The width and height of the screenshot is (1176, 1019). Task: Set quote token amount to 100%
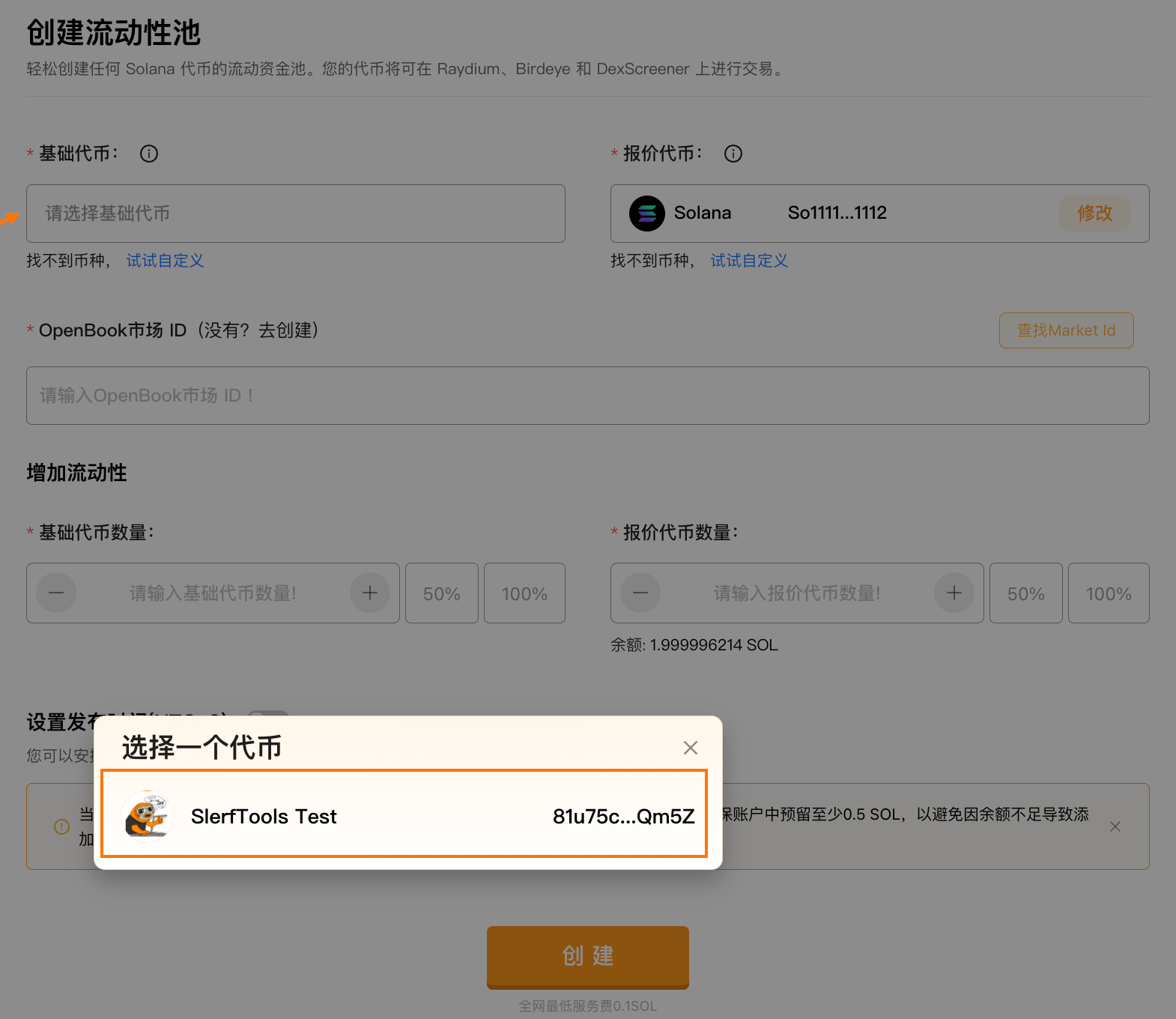pyautogui.click(x=1109, y=593)
